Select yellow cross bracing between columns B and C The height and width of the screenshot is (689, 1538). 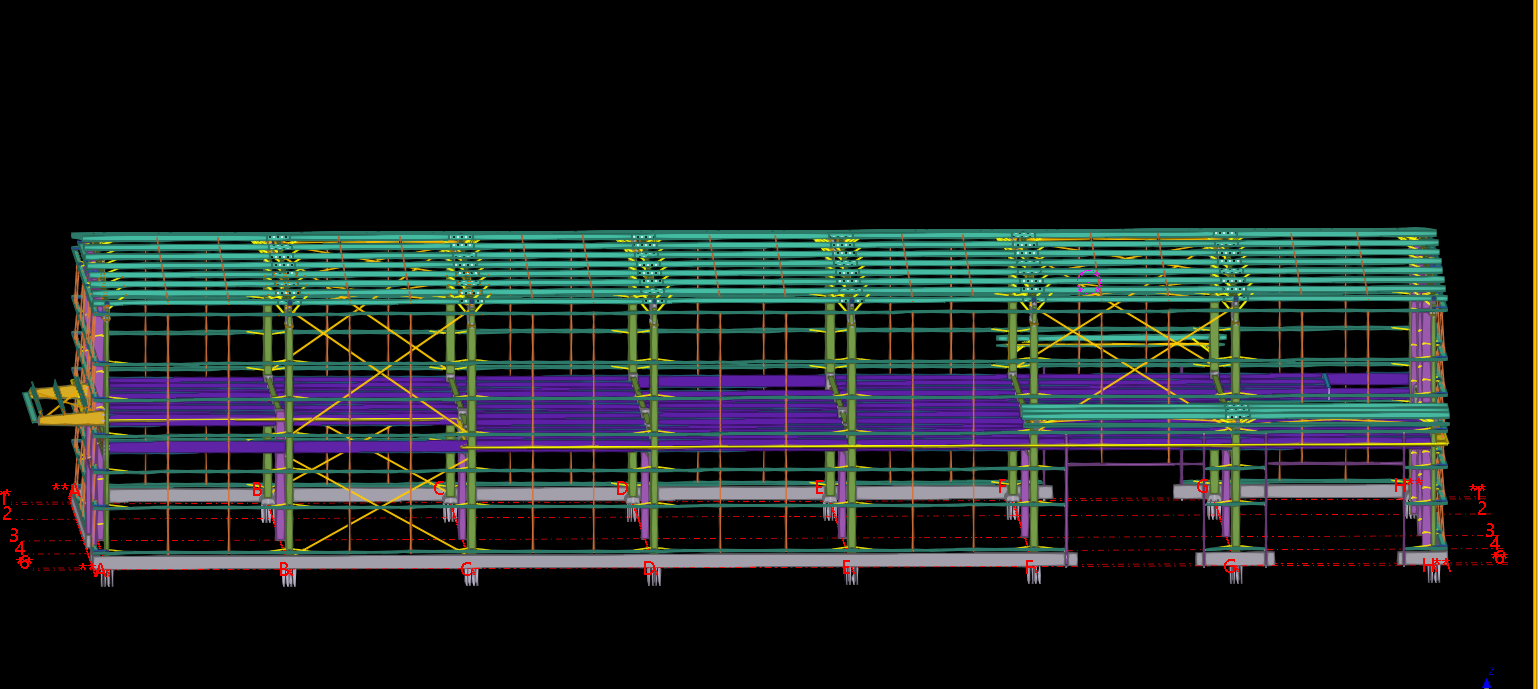tap(378, 371)
